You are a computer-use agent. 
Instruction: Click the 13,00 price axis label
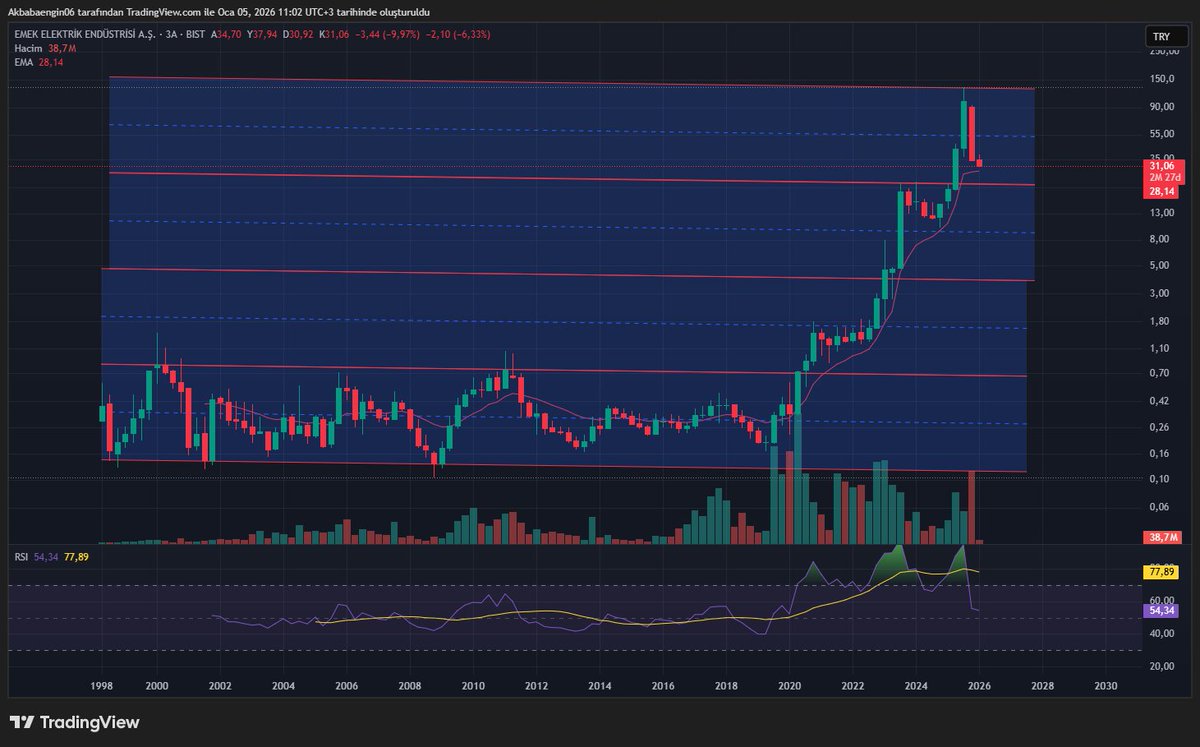coord(1163,213)
